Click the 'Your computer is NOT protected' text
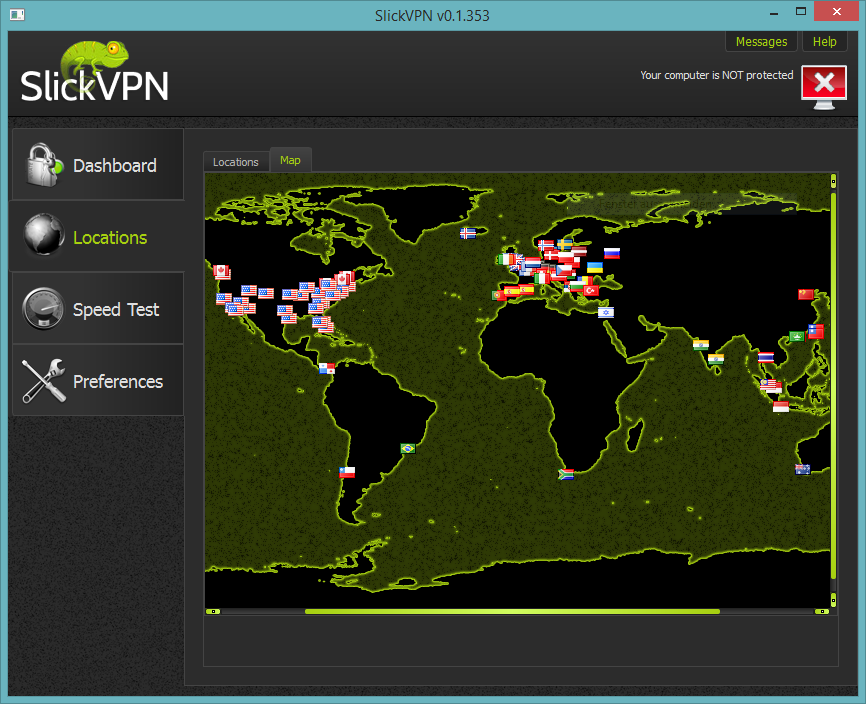The image size is (866, 704). [x=716, y=75]
